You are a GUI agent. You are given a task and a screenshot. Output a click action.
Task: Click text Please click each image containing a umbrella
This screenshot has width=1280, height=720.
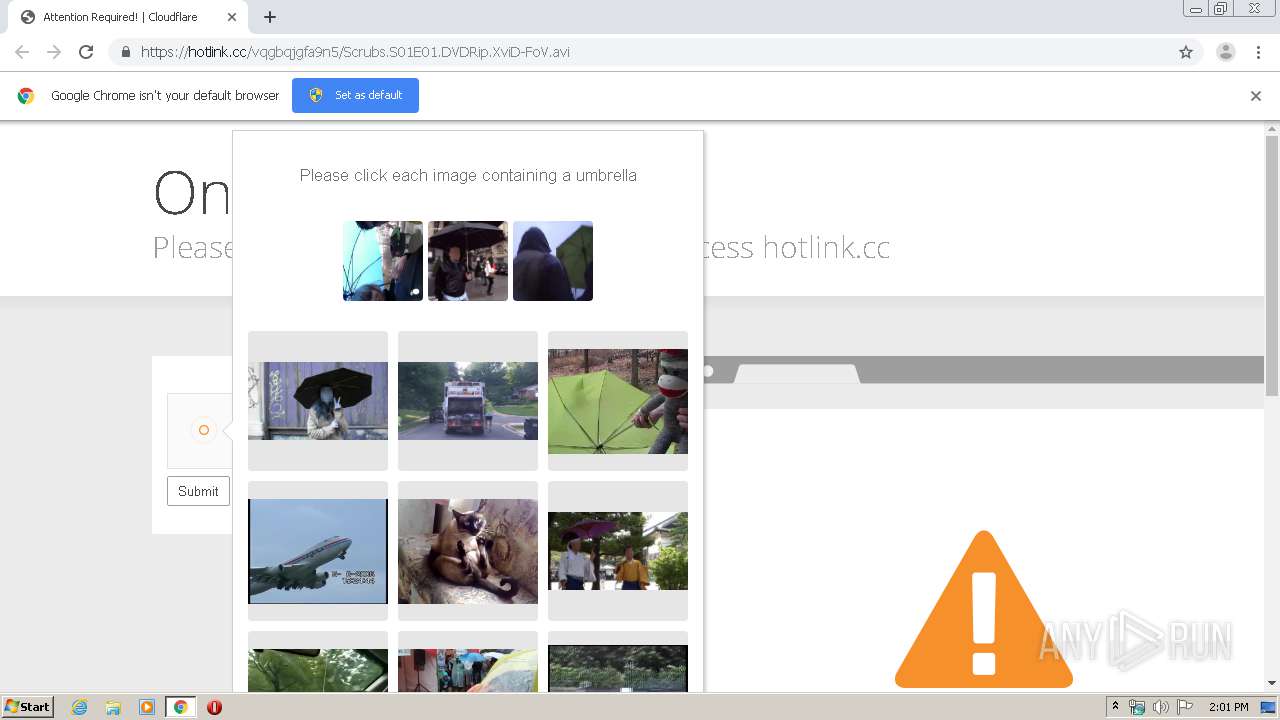click(x=468, y=175)
